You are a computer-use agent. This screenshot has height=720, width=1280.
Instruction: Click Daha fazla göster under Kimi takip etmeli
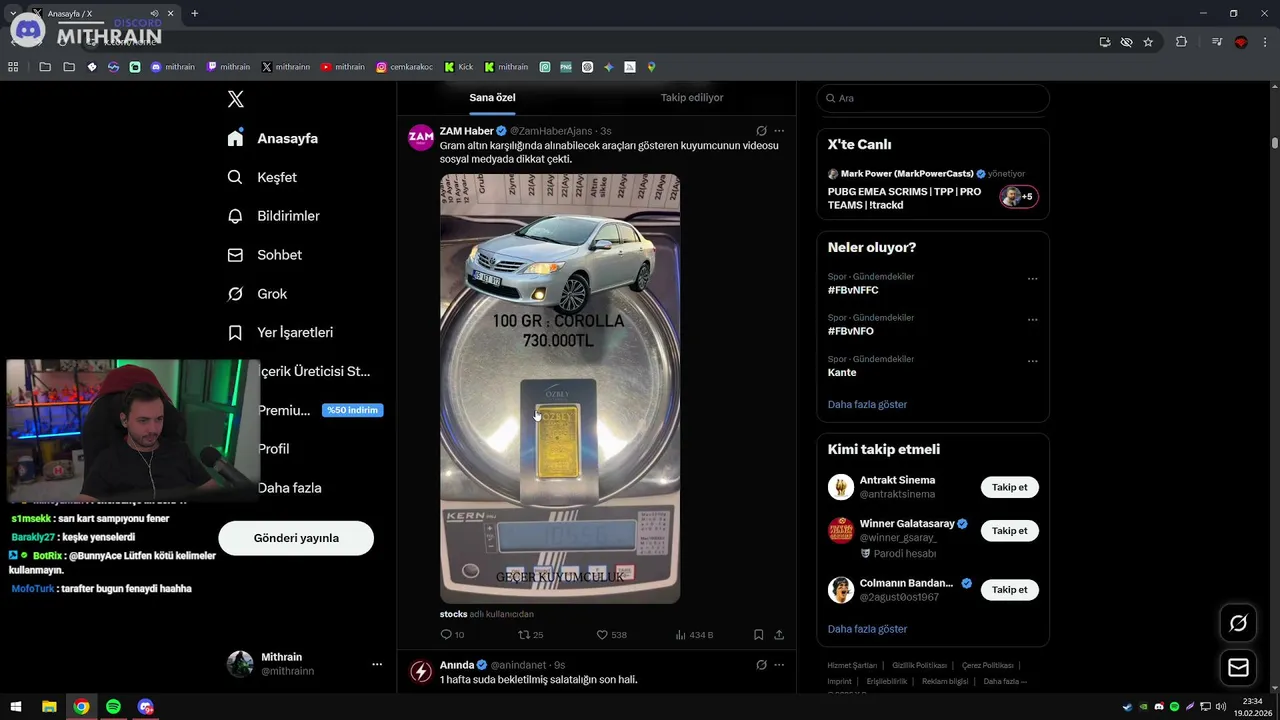[867, 629]
